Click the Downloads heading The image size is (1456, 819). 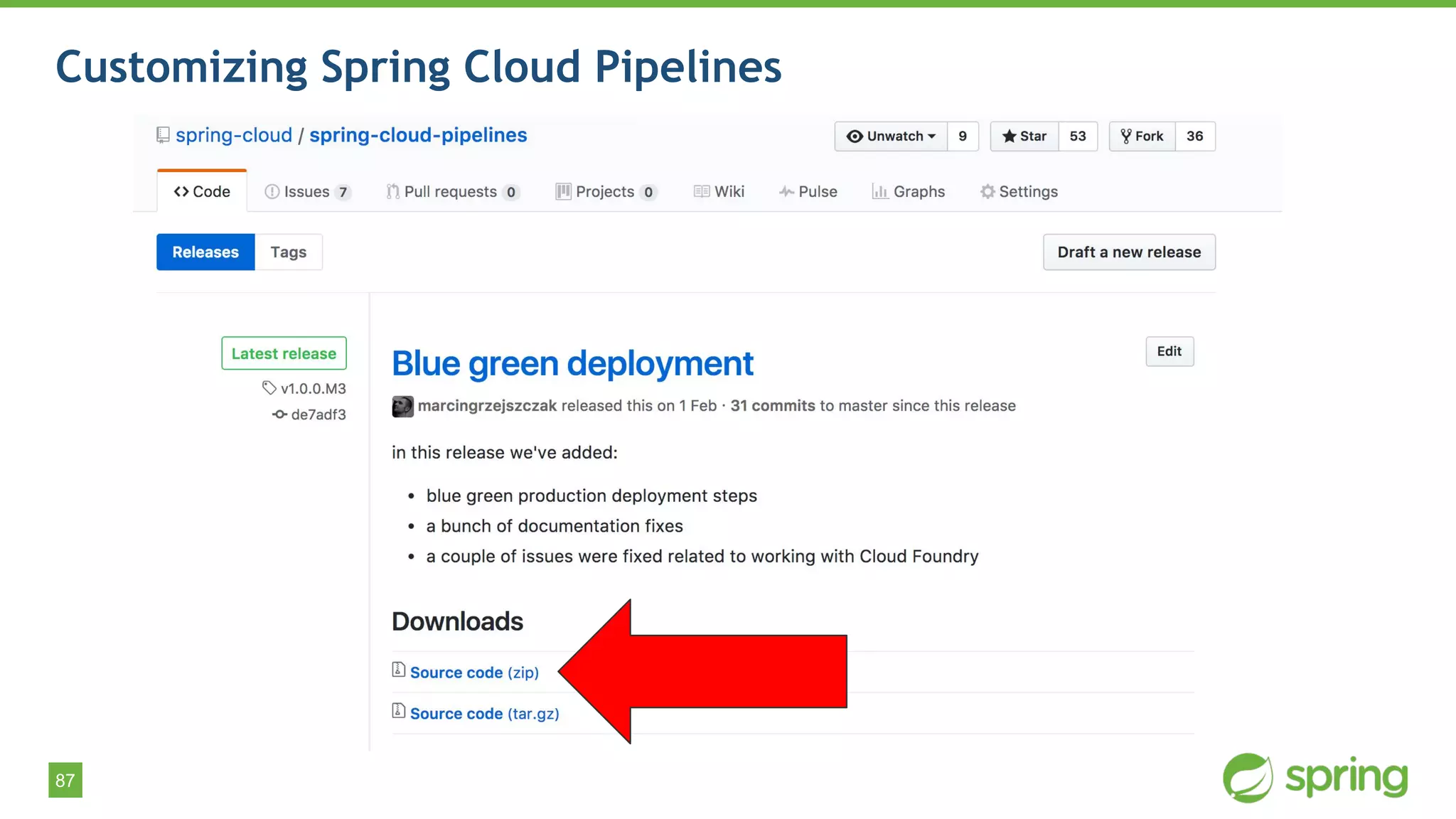457,621
